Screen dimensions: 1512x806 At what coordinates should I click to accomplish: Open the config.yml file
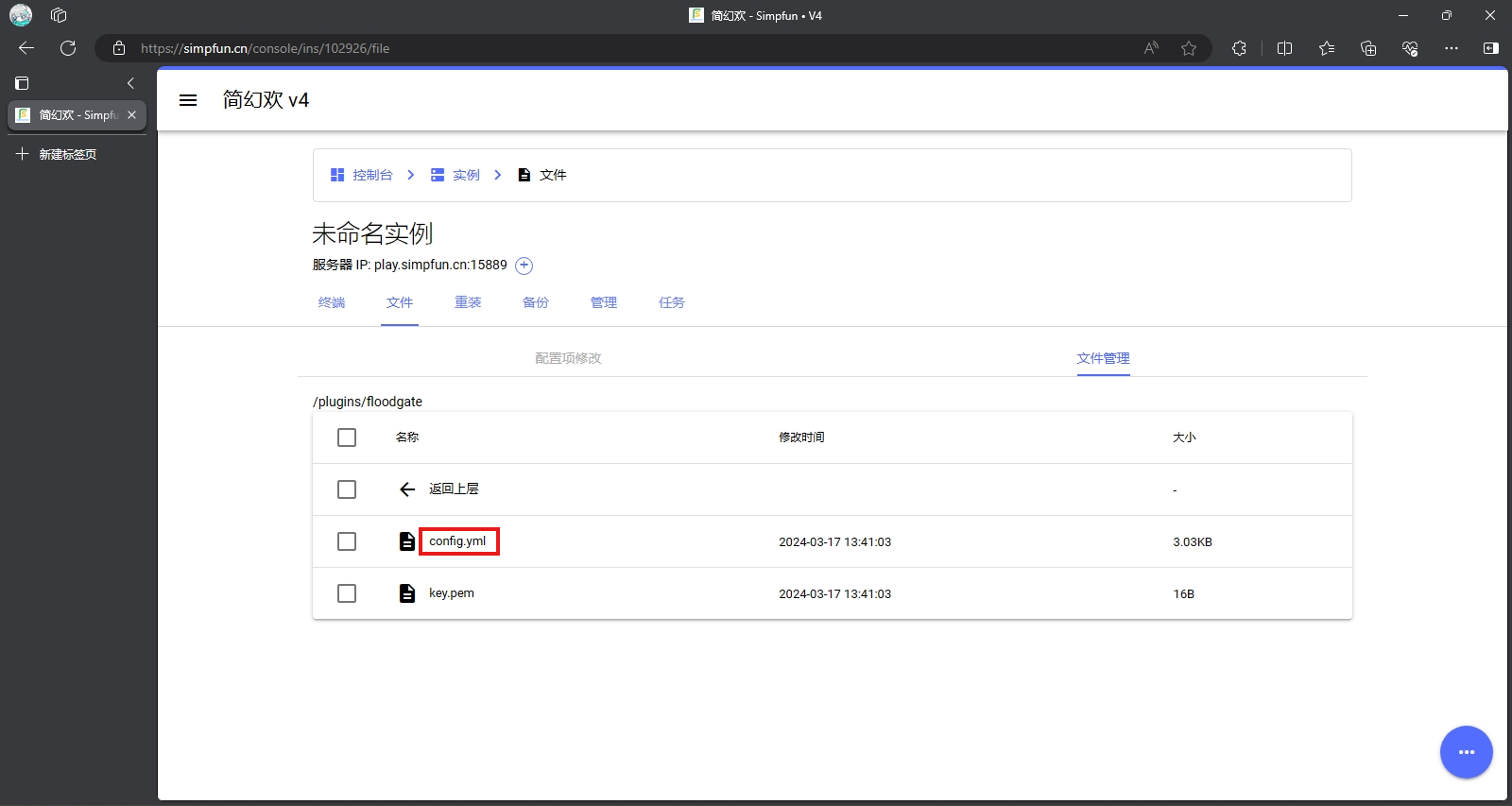(x=458, y=541)
